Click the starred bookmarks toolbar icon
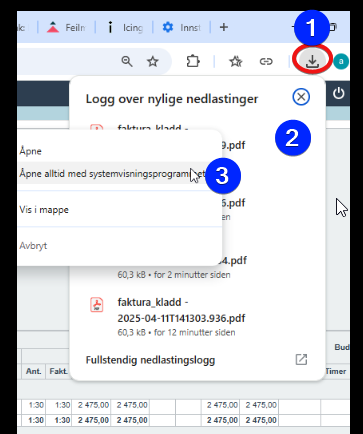The image size is (363, 434). click(236, 61)
